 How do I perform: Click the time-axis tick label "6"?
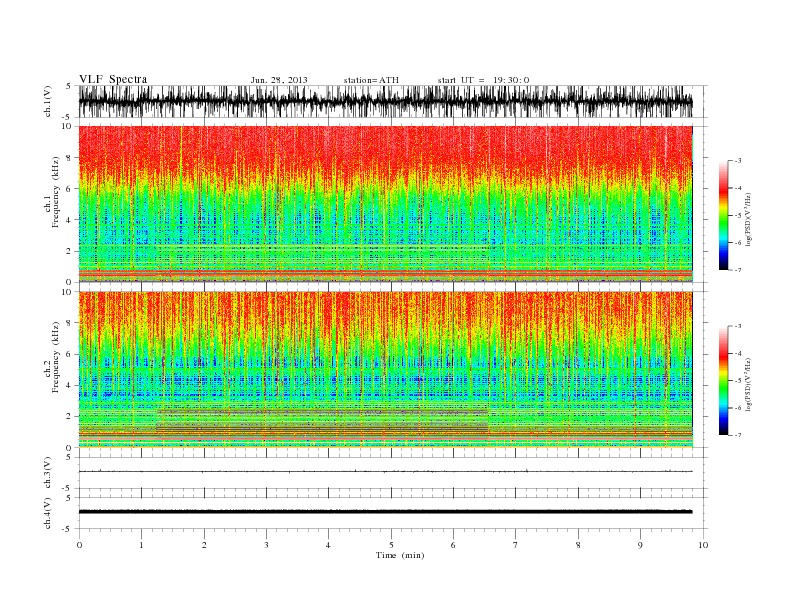click(453, 545)
